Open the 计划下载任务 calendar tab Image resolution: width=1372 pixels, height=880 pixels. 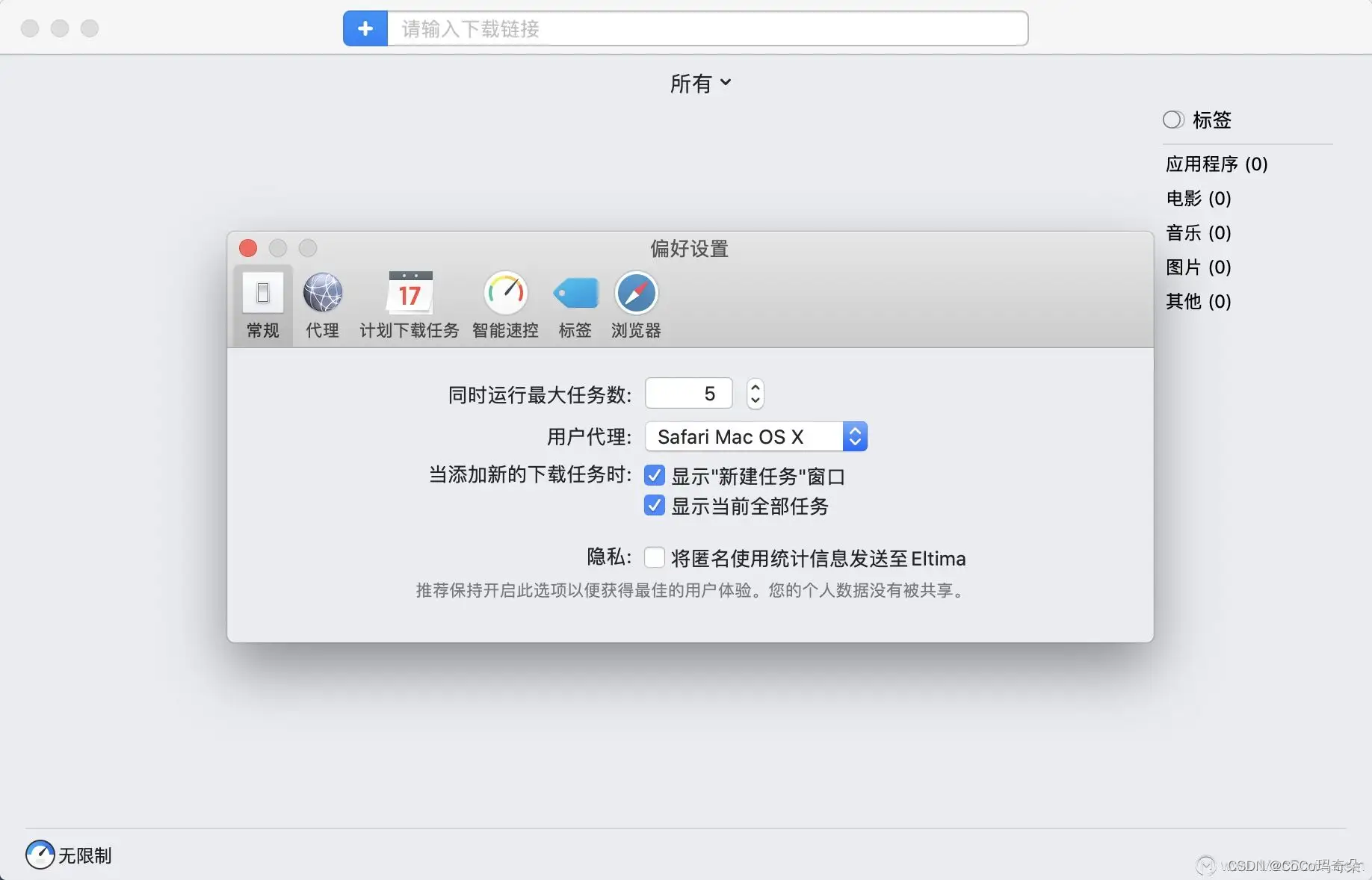pos(410,305)
